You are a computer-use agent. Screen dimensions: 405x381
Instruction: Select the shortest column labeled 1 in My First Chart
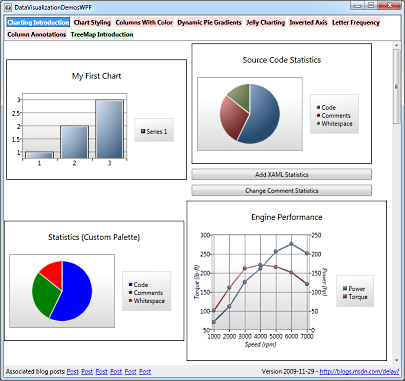coord(39,155)
